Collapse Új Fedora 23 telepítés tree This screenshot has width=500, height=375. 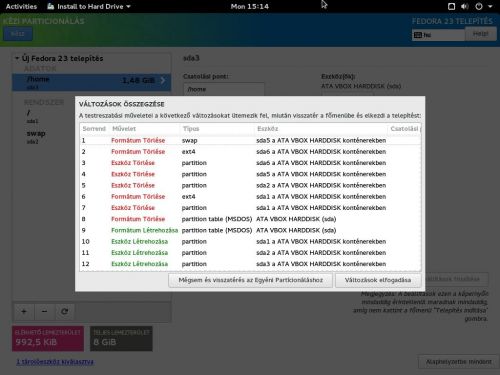[x=17, y=58]
